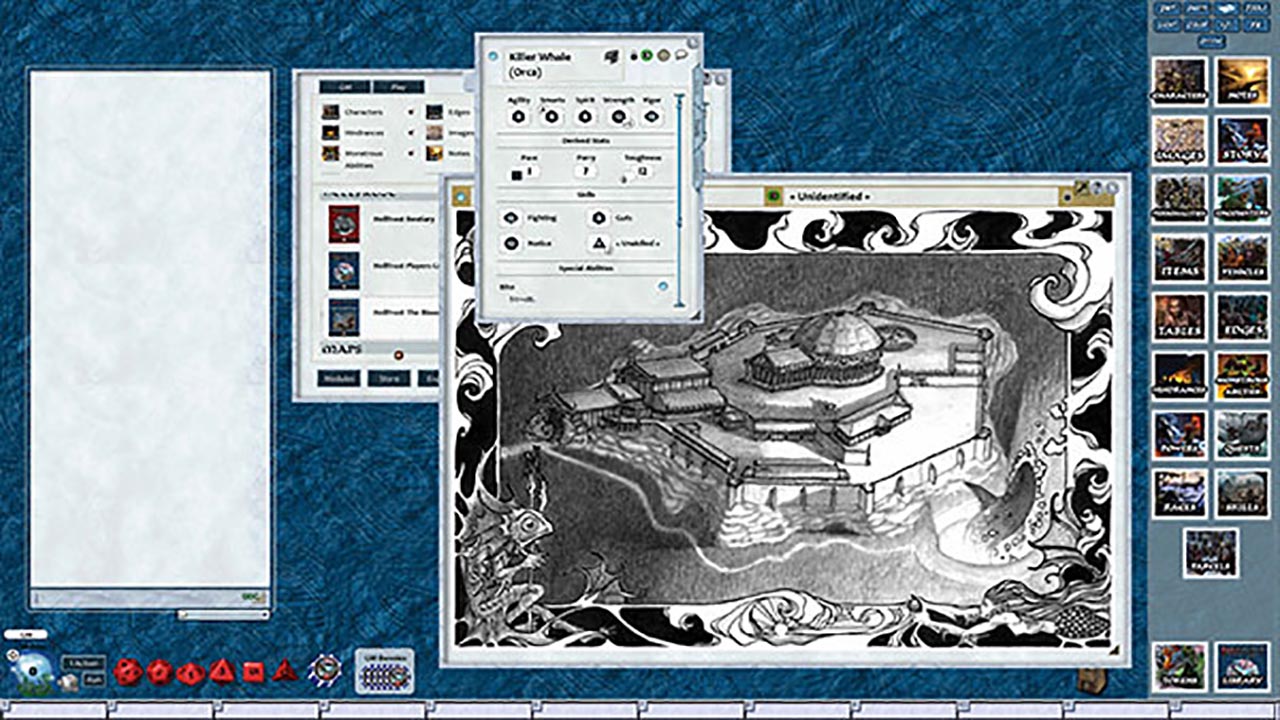Pick the red d20 die
This screenshot has height=720, width=1280.
[x=127, y=671]
